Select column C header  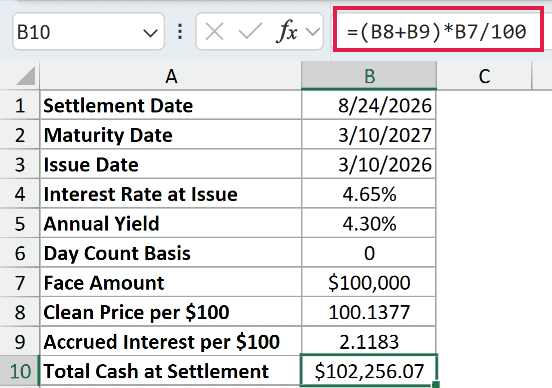[484, 76]
